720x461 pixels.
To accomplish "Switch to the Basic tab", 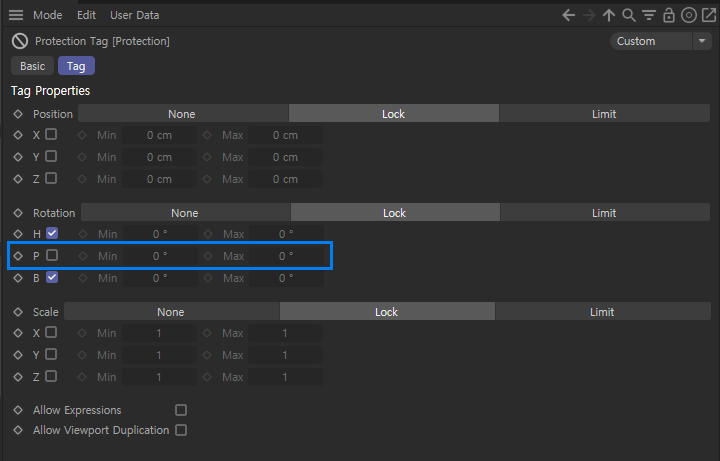I will coord(32,66).
